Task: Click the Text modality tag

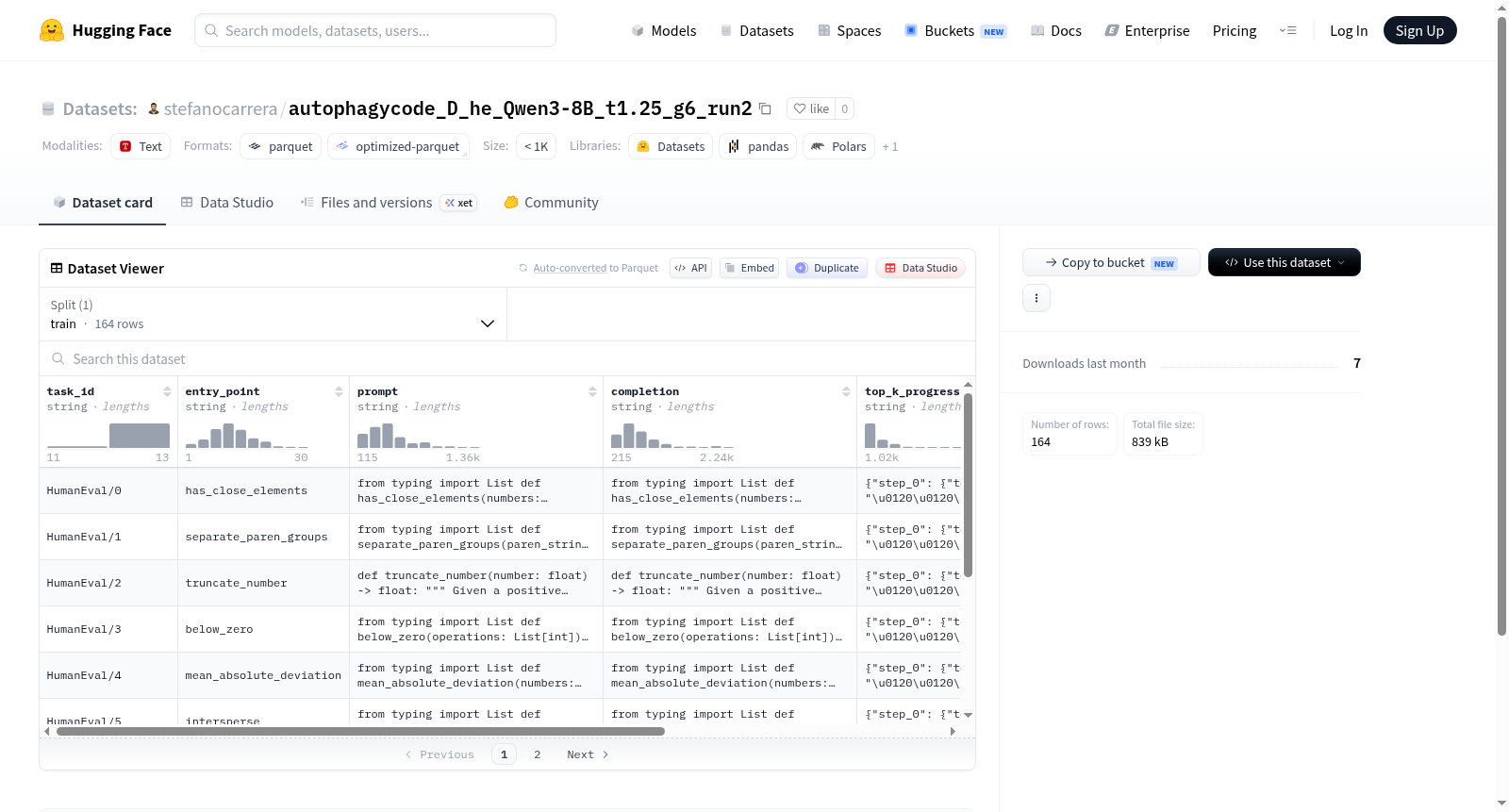Action: pyautogui.click(x=141, y=146)
